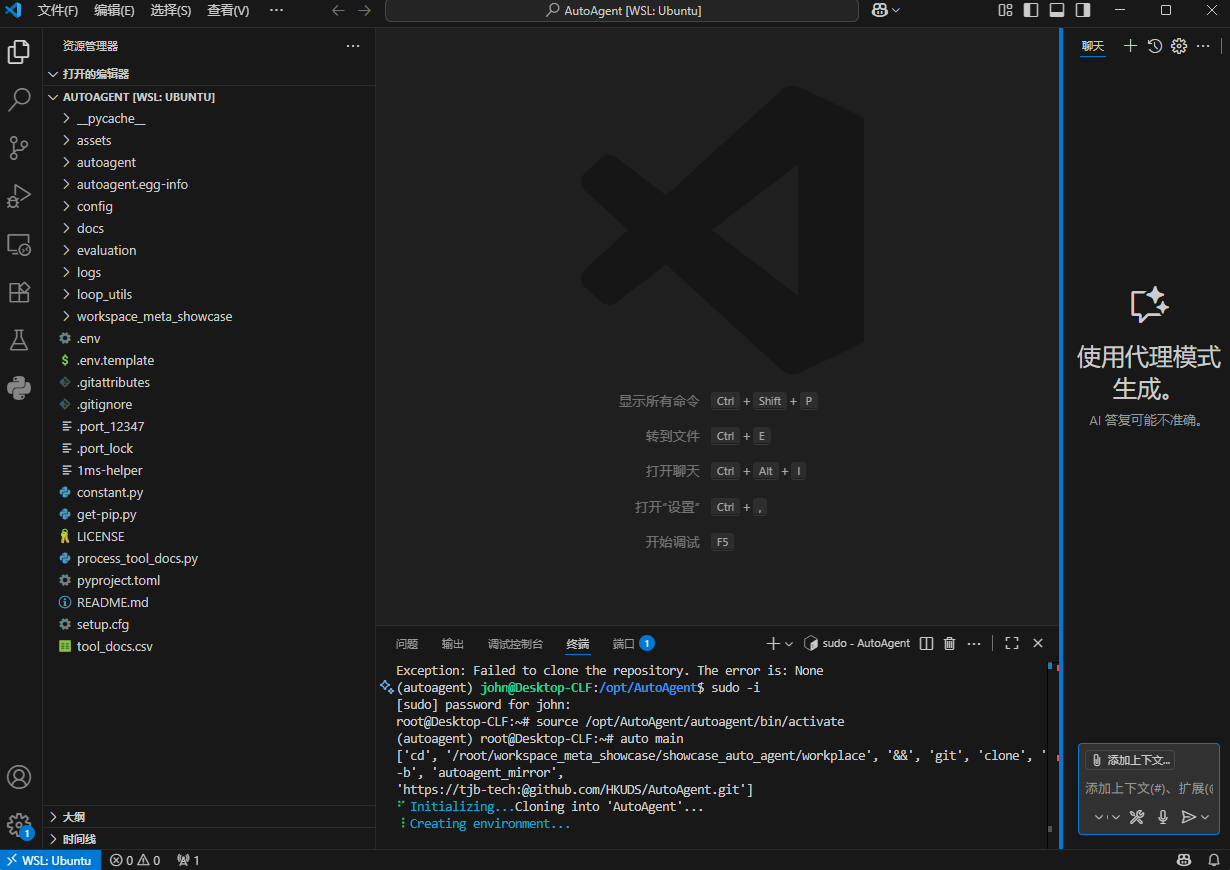Open Remote Explorer view
Viewport: 1230px width, 870px height.
click(19, 244)
